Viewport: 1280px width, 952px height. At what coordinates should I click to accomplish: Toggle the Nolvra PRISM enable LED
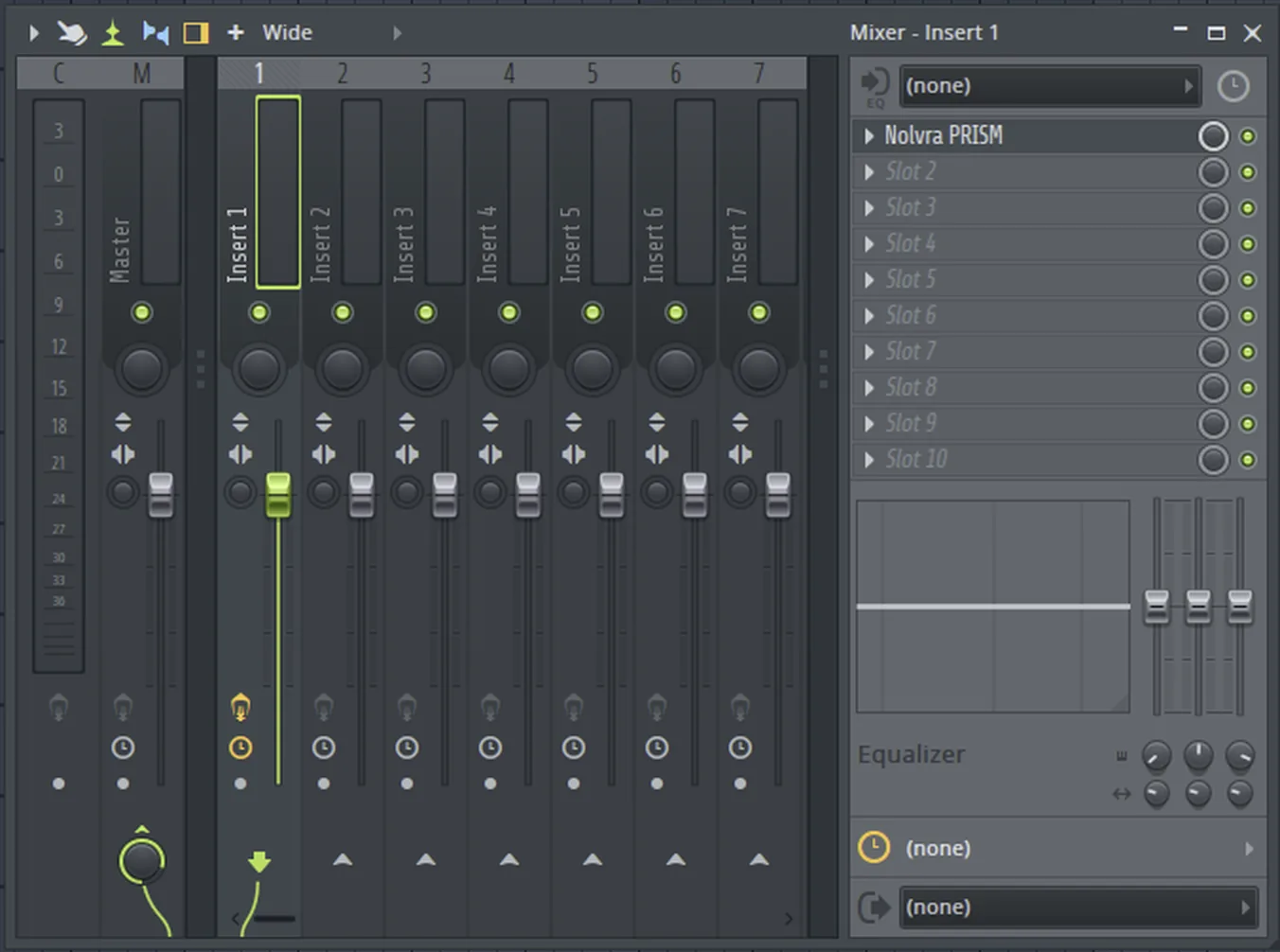click(1248, 136)
